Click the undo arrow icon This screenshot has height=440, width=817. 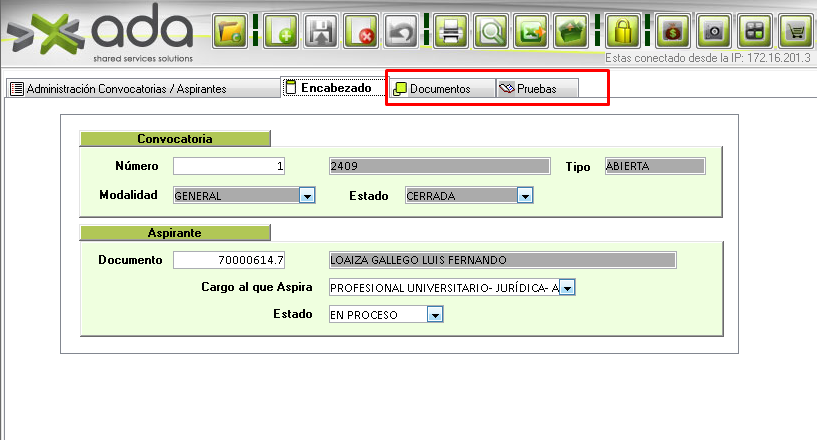(x=400, y=31)
